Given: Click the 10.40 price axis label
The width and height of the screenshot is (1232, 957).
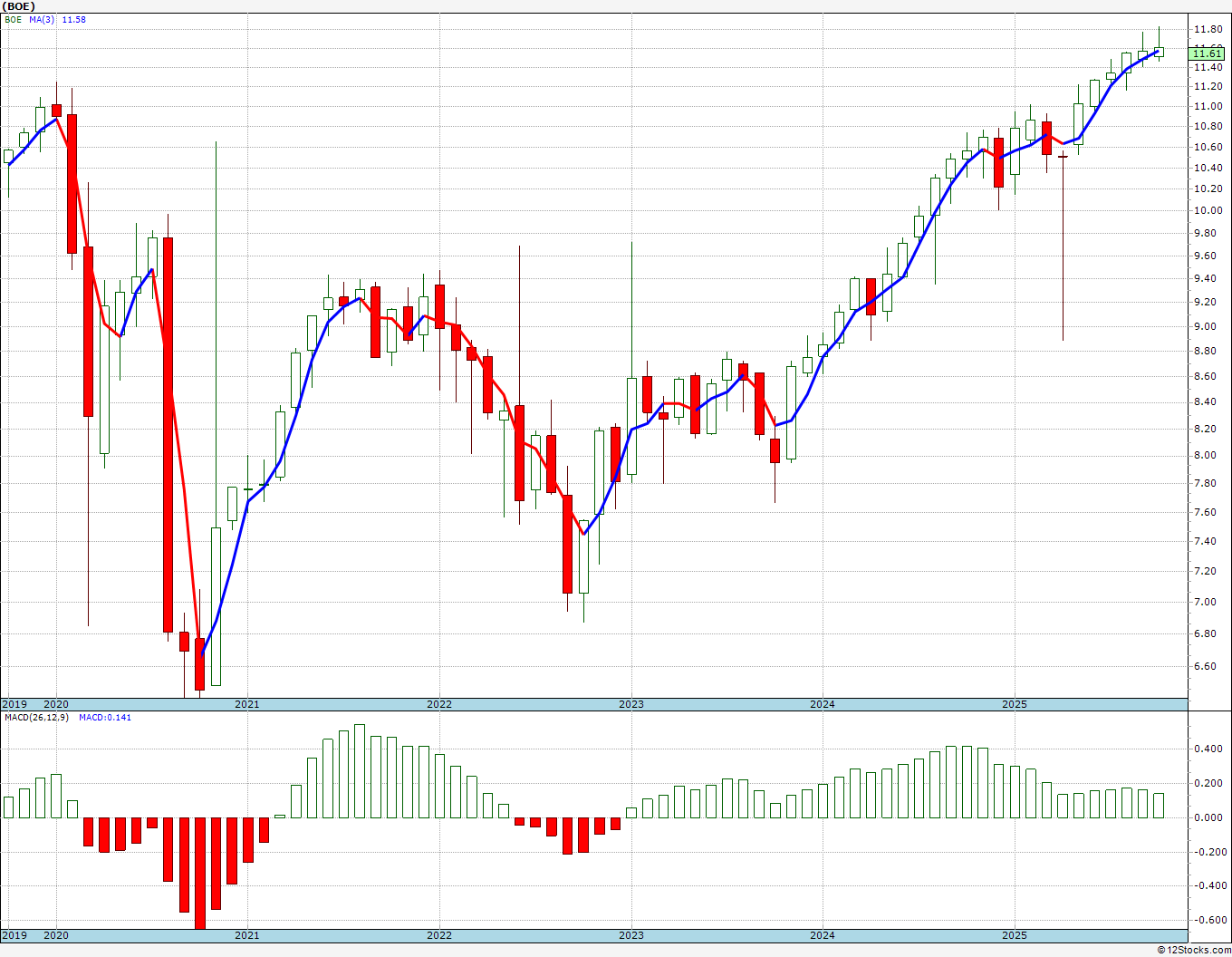Looking at the screenshot, I should [1208, 169].
